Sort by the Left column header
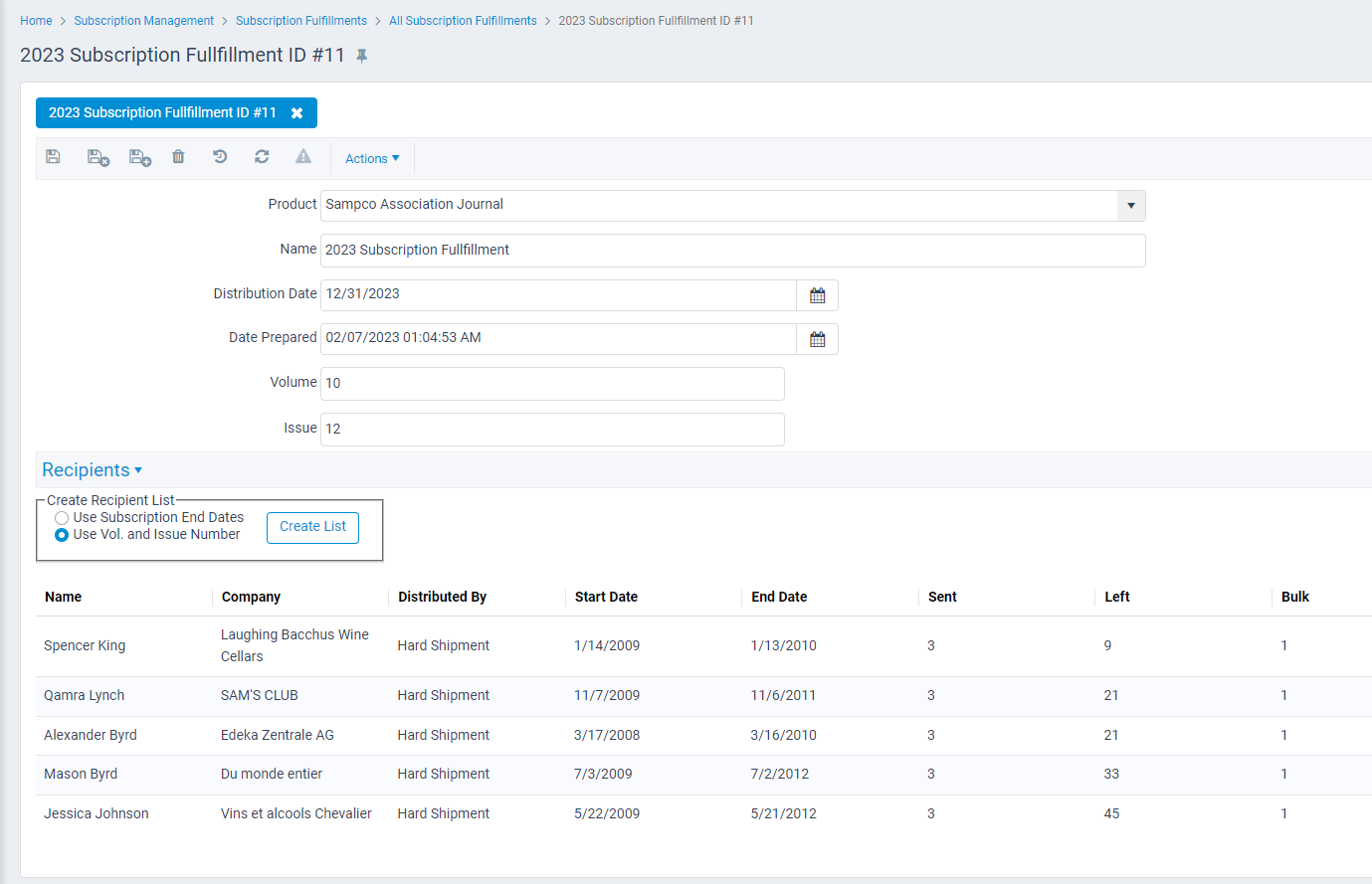Image resolution: width=1372 pixels, height=884 pixels. [1117, 597]
